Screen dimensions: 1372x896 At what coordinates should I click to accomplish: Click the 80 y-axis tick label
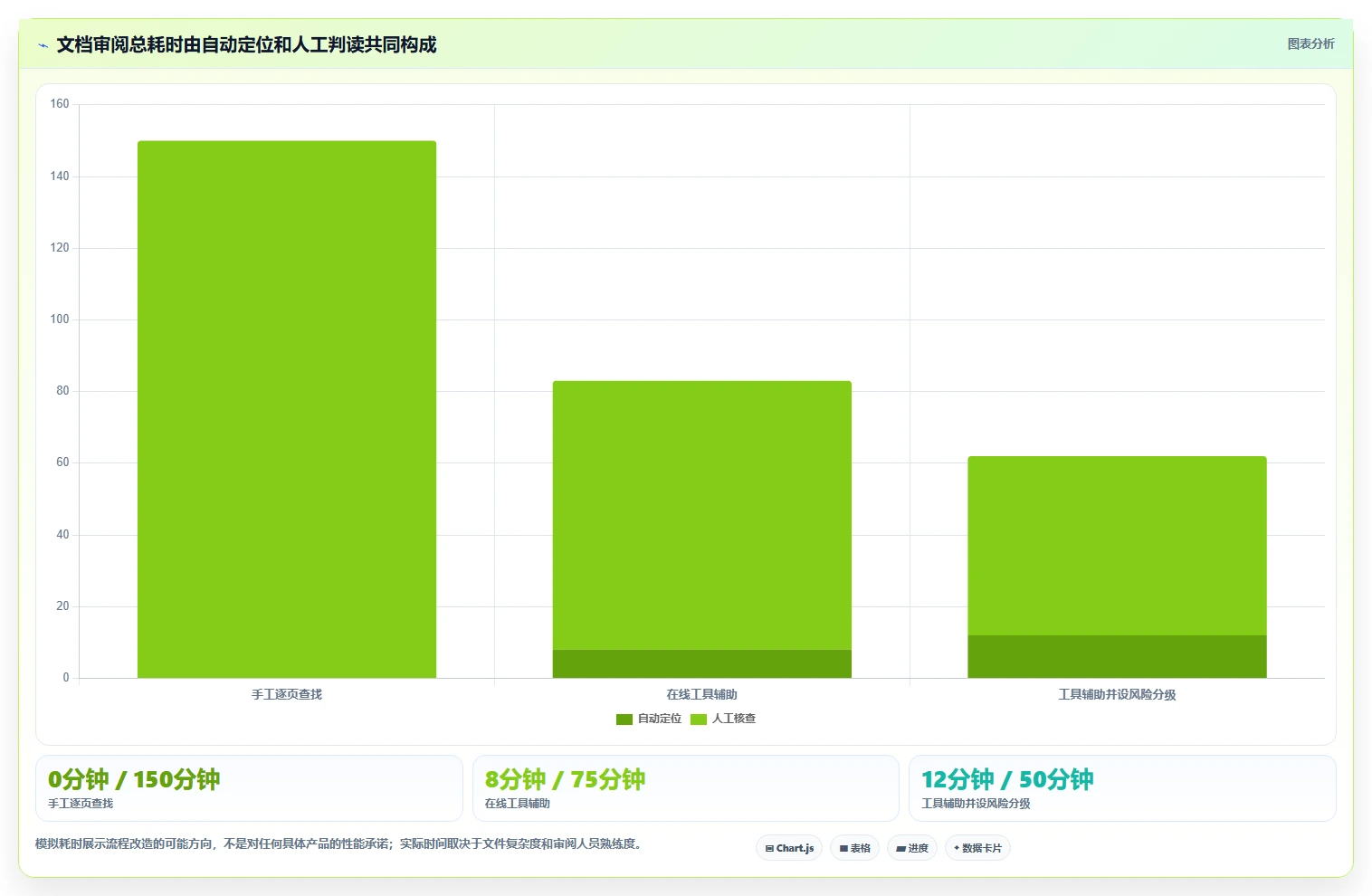click(62, 391)
